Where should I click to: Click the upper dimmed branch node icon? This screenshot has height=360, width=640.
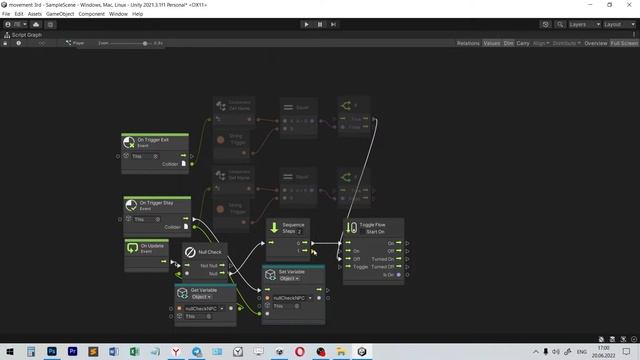346,106
